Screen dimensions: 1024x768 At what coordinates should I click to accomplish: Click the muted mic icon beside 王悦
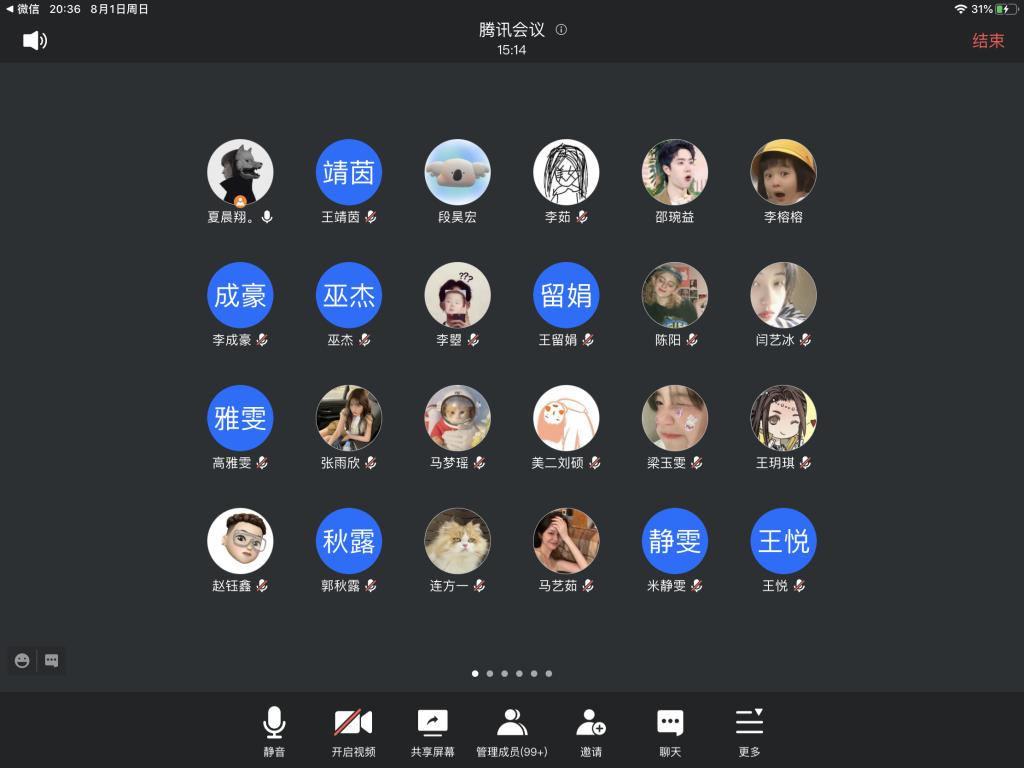(x=799, y=586)
